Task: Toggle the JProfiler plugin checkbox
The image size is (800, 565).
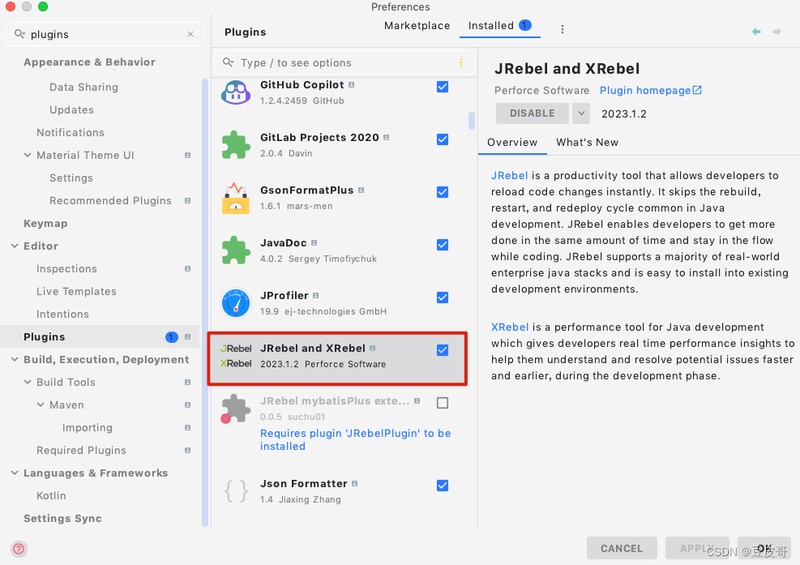Action: click(442, 297)
